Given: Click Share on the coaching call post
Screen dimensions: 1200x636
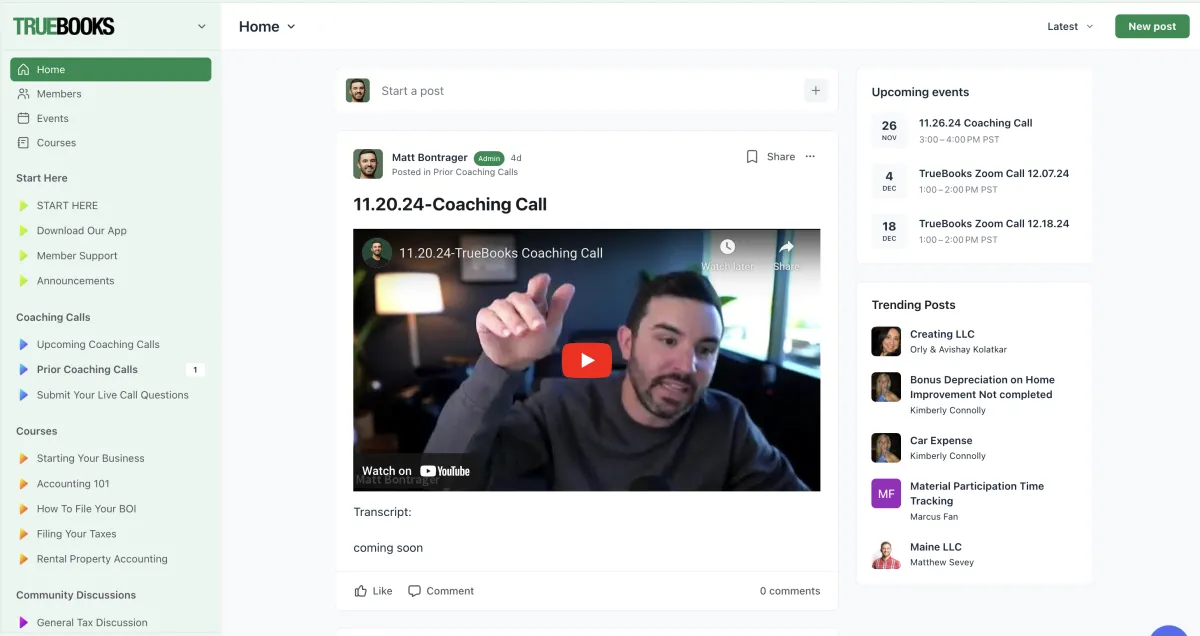Looking at the screenshot, I should pyautogui.click(x=781, y=157).
